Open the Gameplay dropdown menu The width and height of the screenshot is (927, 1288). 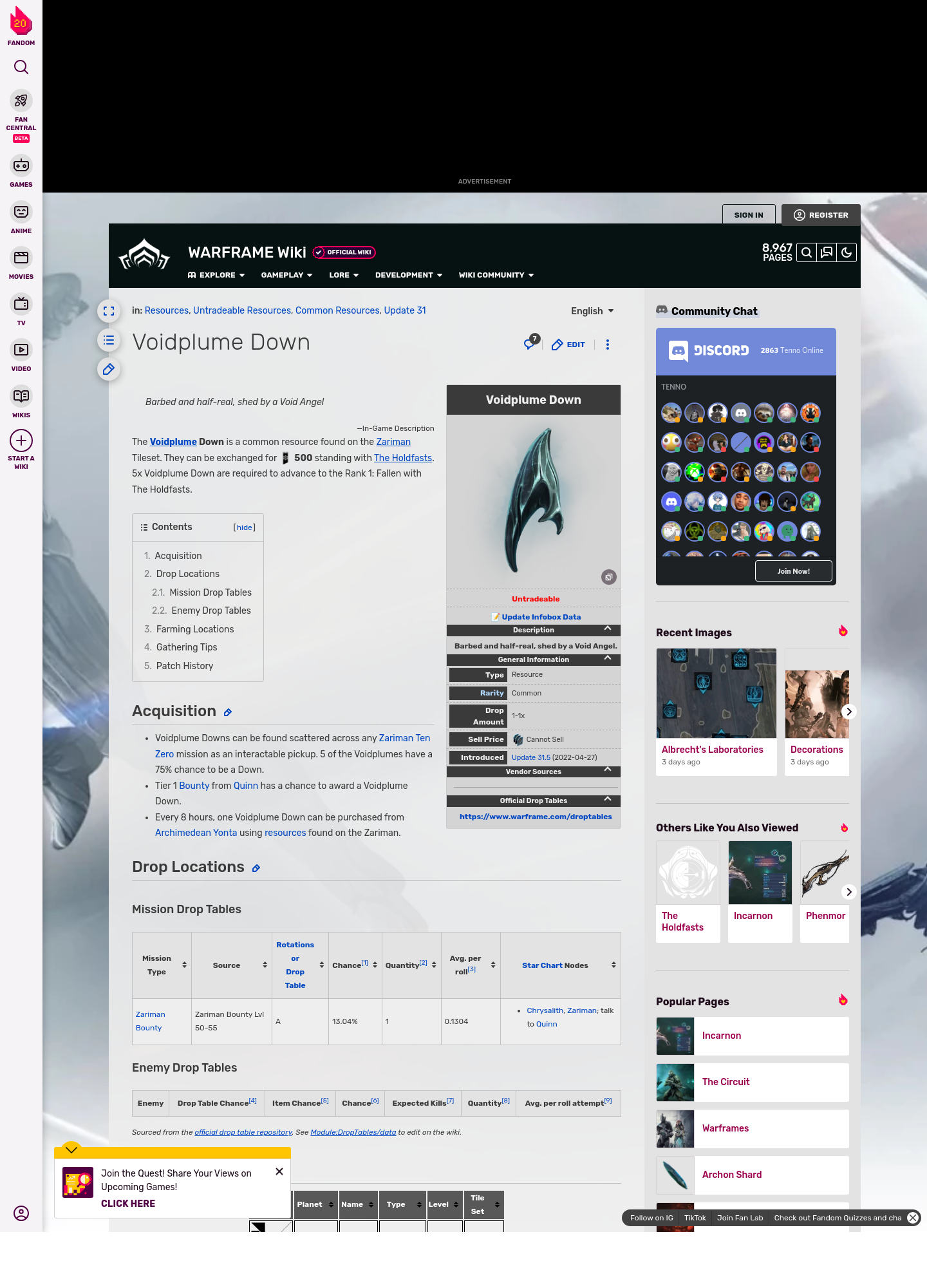(x=286, y=275)
